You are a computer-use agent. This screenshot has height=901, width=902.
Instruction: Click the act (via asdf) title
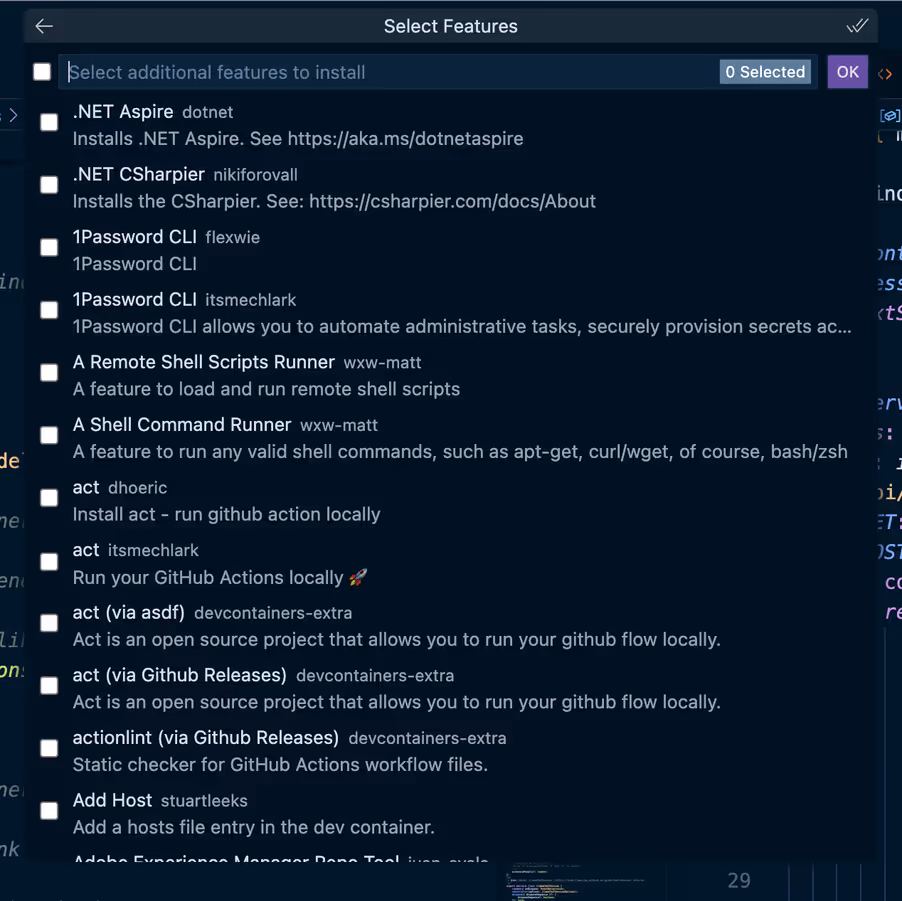click(129, 613)
